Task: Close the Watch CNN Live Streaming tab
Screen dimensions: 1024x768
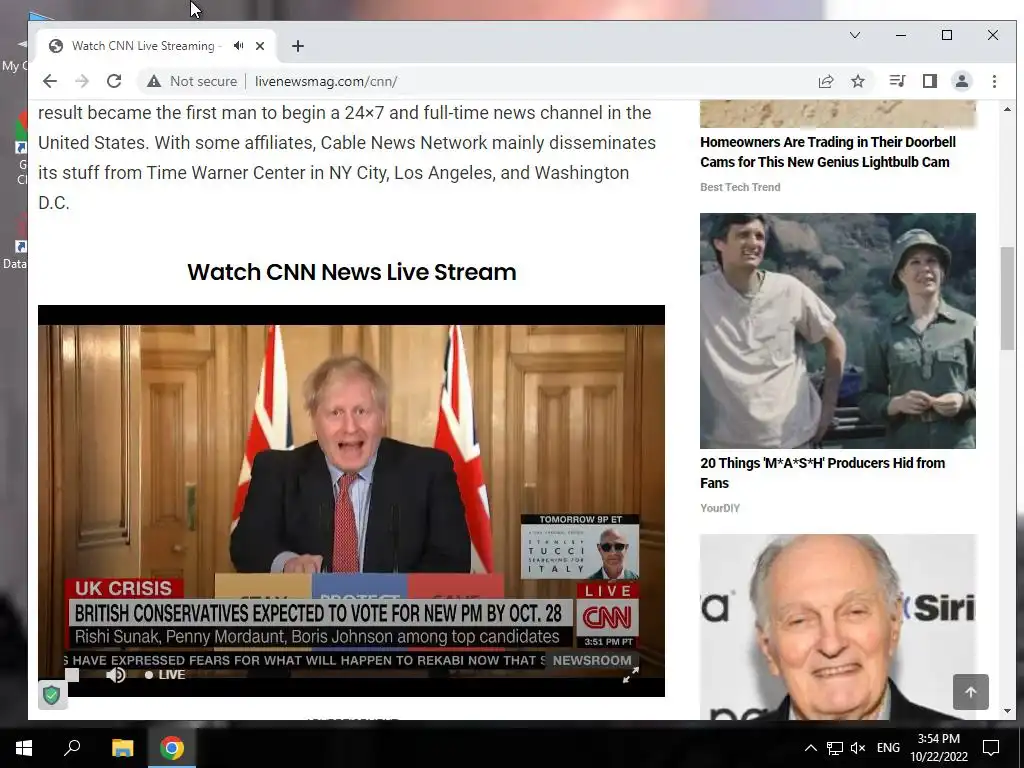Action: click(x=260, y=46)
